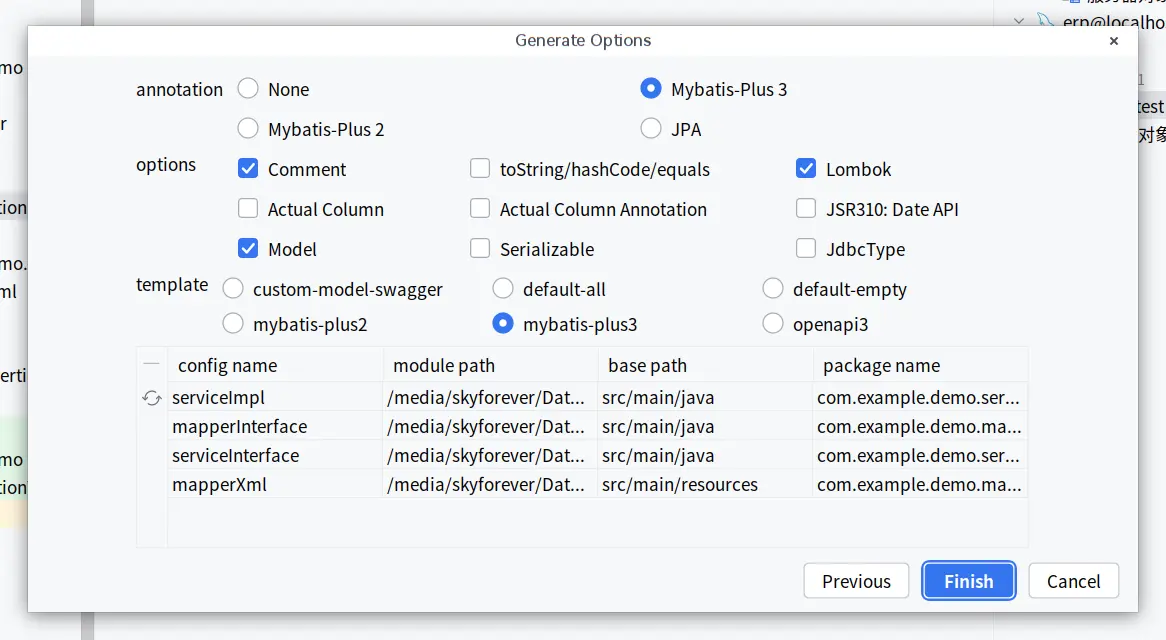Select the default-all template

(503, 288)
